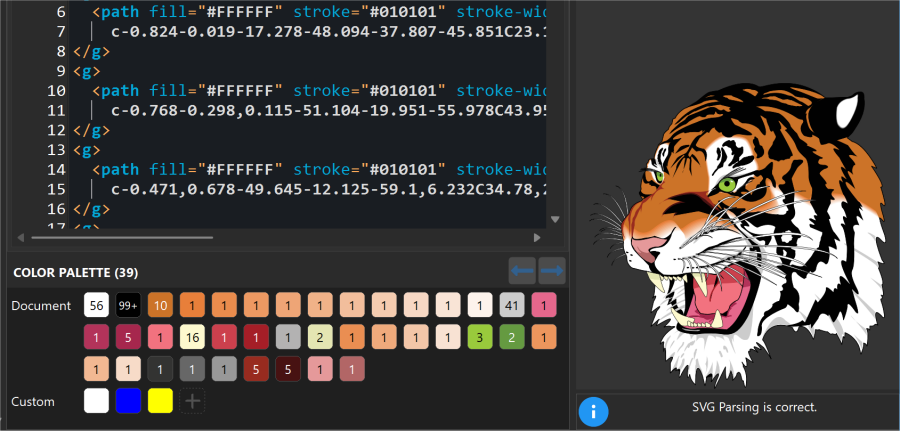Click the blue info icon beside parsing status

pyautogui.click(x=593, y=411)
